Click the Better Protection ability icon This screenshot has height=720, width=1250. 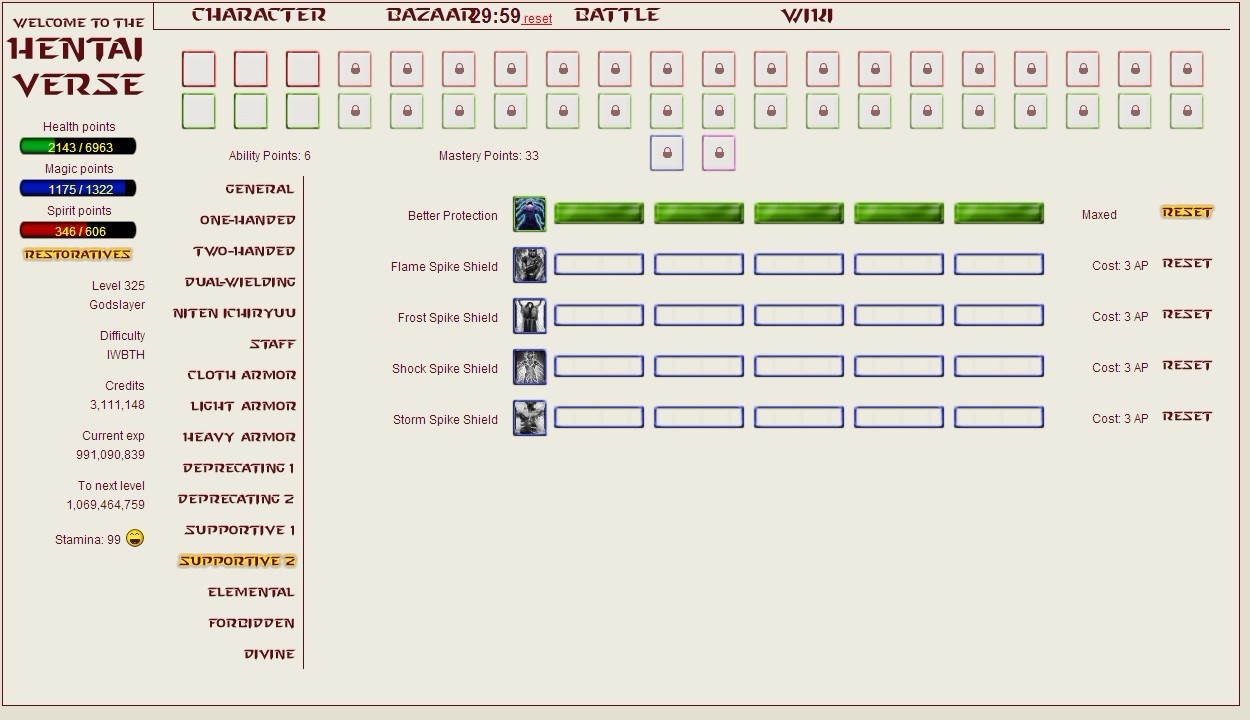tap(530, 214)
